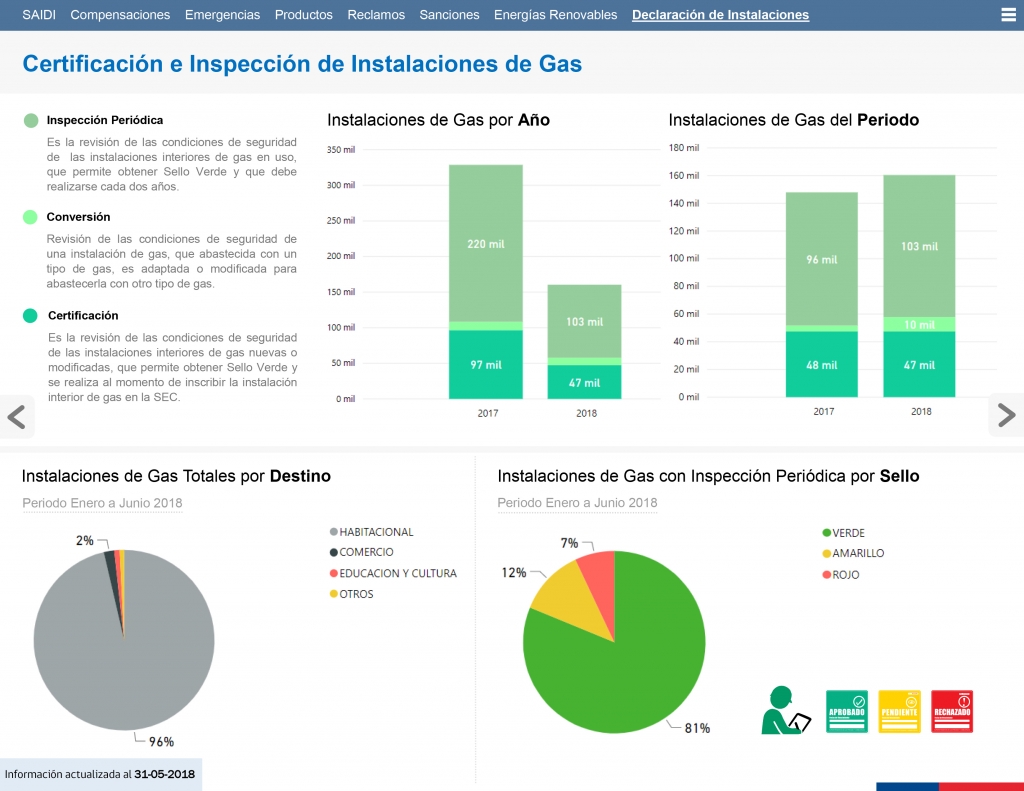Toggle OTROS legend entry
1024x791 pixels.
pos(351,594)
